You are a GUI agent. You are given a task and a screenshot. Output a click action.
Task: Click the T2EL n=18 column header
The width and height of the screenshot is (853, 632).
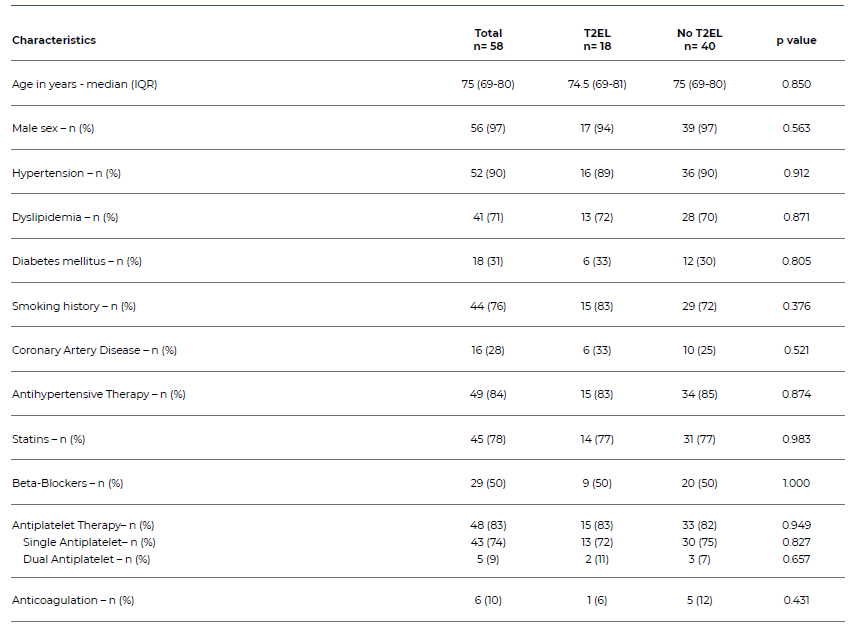tap(597, 40)
